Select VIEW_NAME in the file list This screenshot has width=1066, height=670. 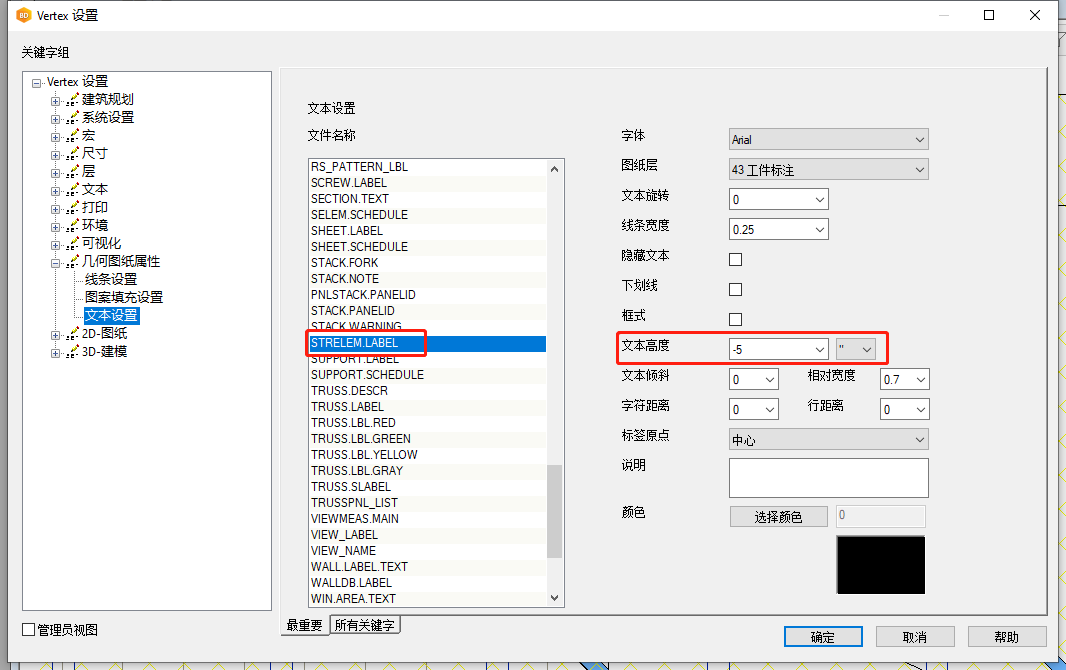pos(428,551)
